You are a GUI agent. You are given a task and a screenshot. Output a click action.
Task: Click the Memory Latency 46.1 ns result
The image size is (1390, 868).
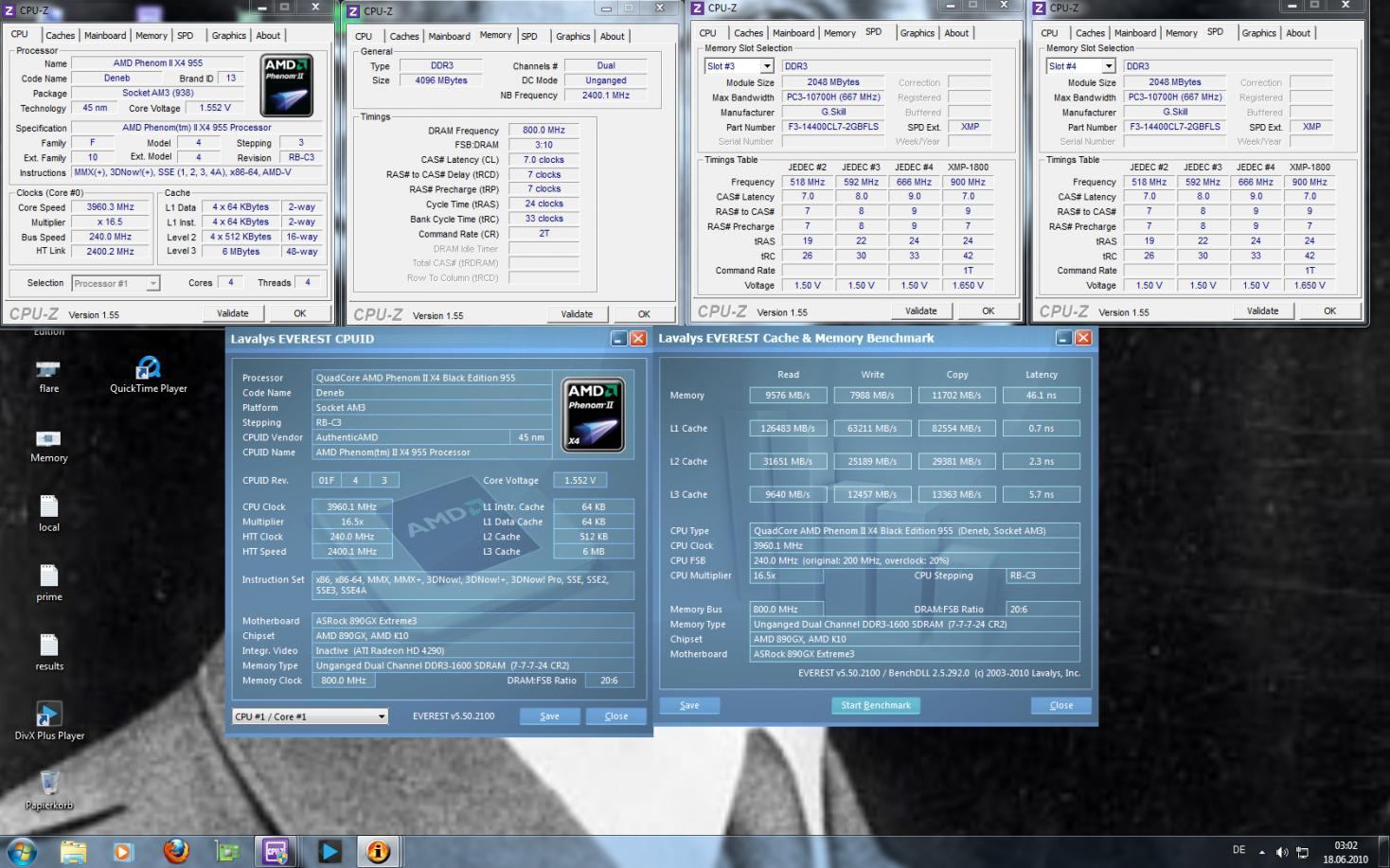click(x=1042, y=395)
